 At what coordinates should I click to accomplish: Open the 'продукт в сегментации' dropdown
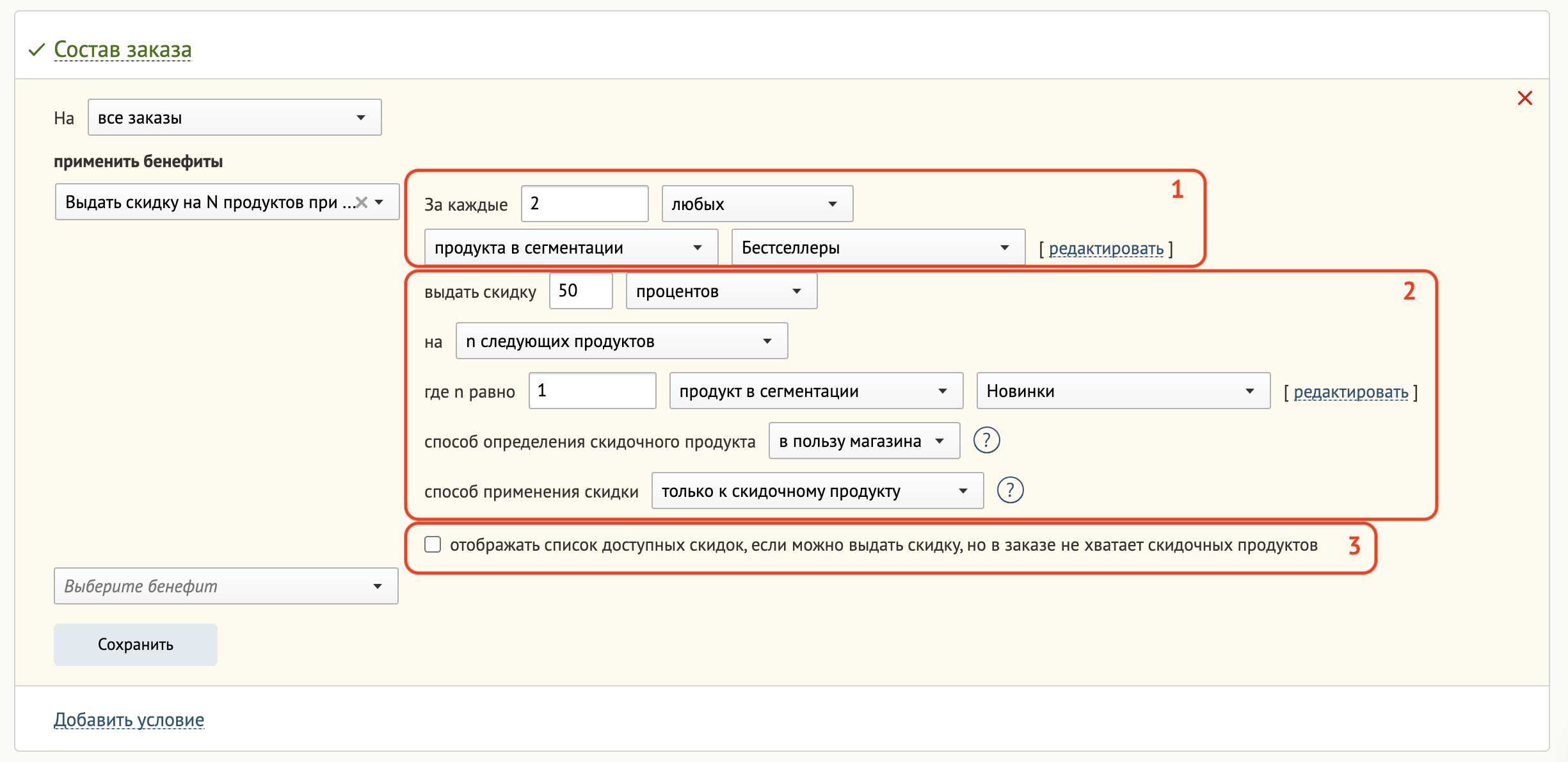coord(816,391)
